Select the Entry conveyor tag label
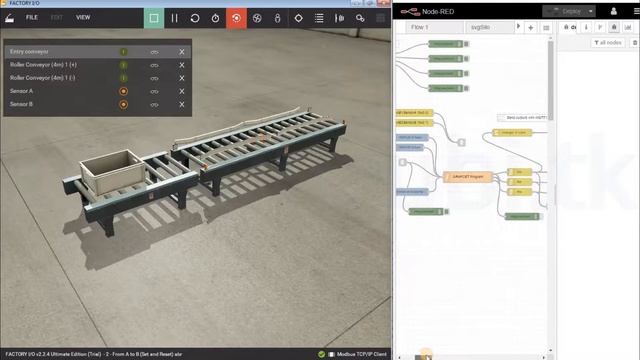640x360 pixels. coord(29,52)
